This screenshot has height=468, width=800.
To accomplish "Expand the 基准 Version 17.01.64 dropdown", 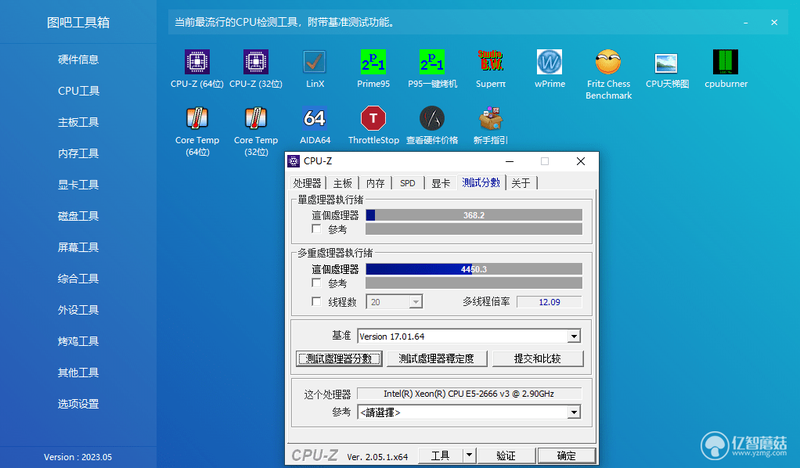I will point(574,336).
